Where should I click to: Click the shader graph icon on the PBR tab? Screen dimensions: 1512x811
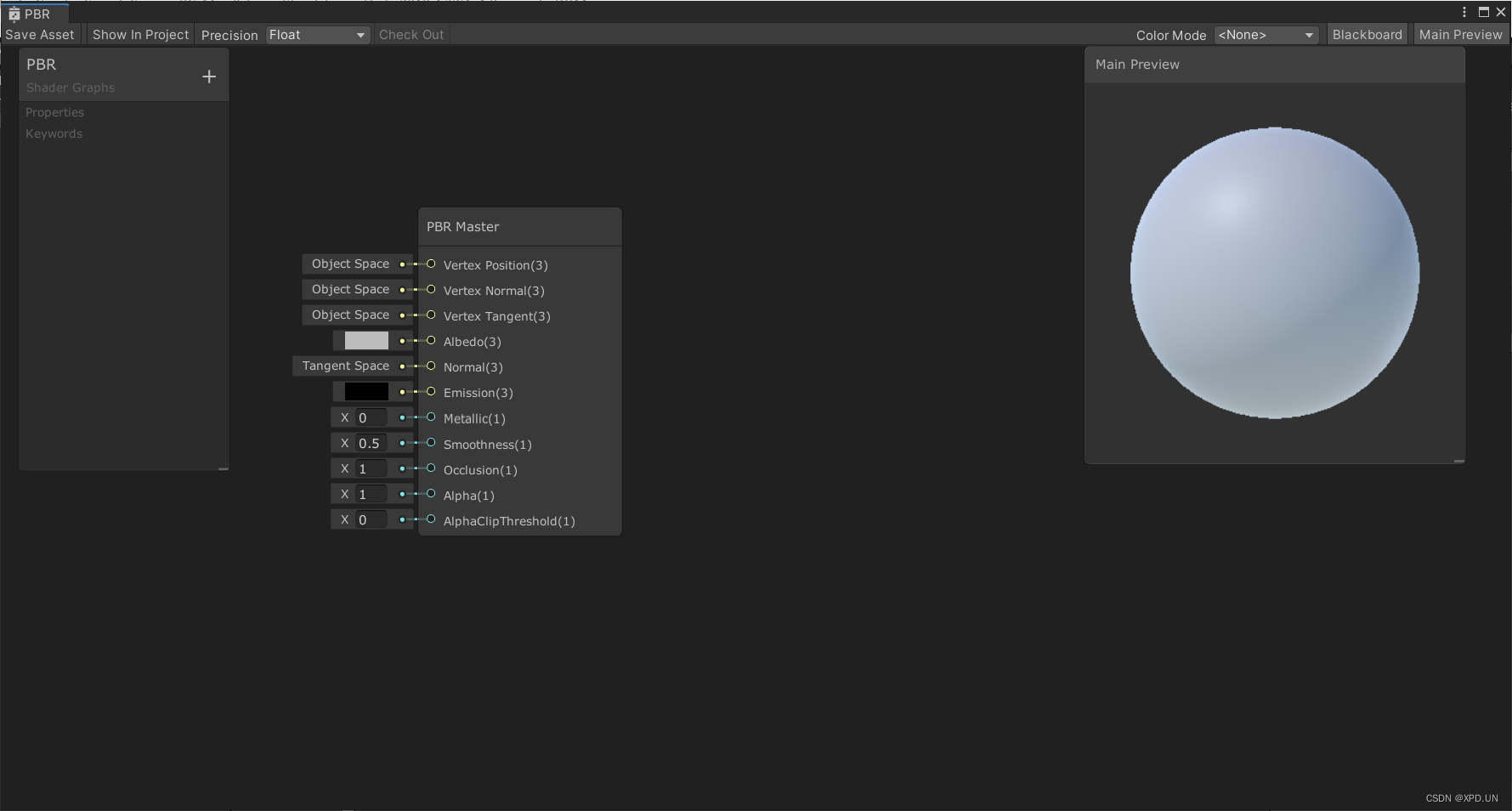tap(13, 14)
